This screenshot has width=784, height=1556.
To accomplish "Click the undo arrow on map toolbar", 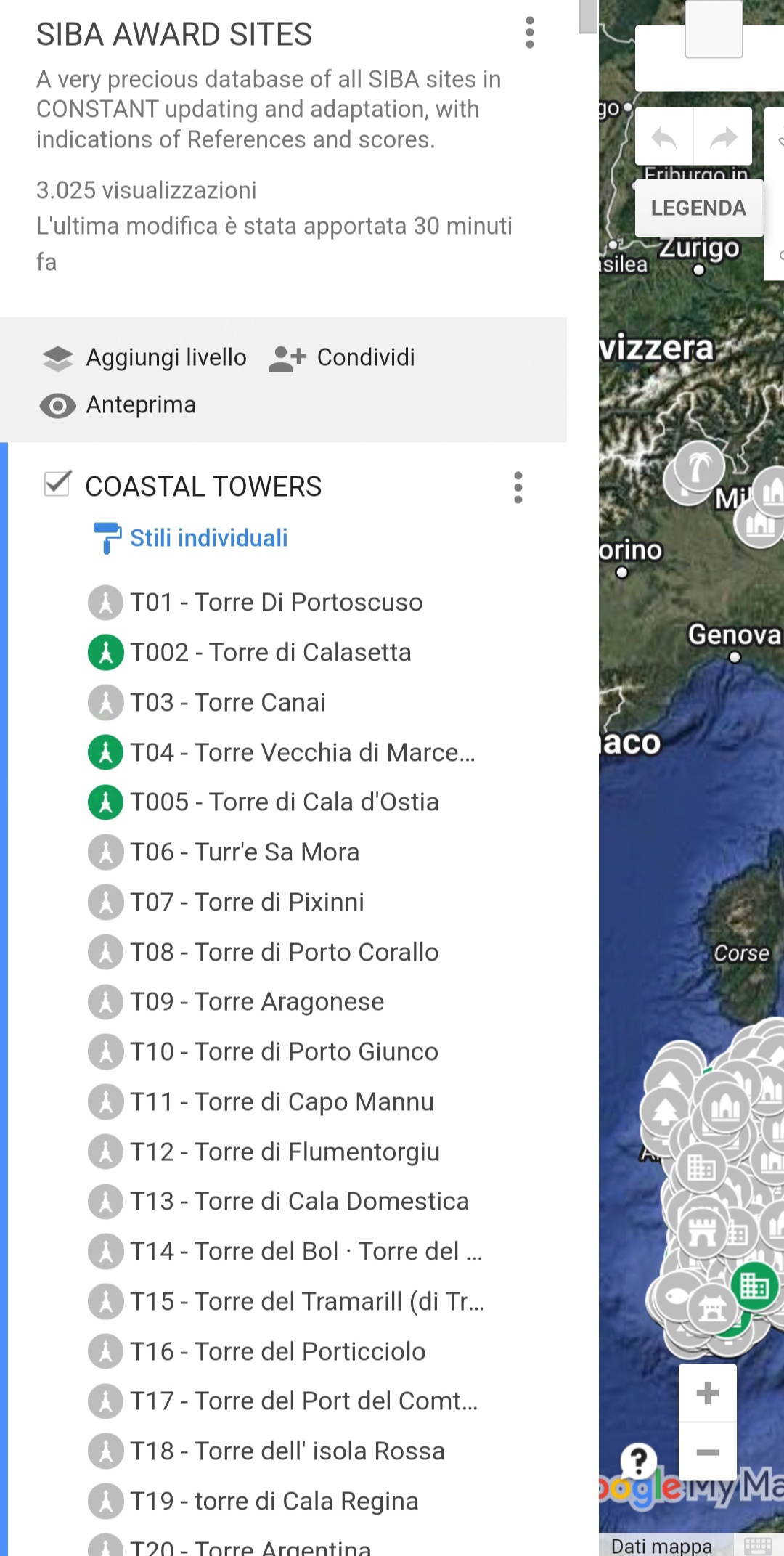I will (x=664, y=137).
